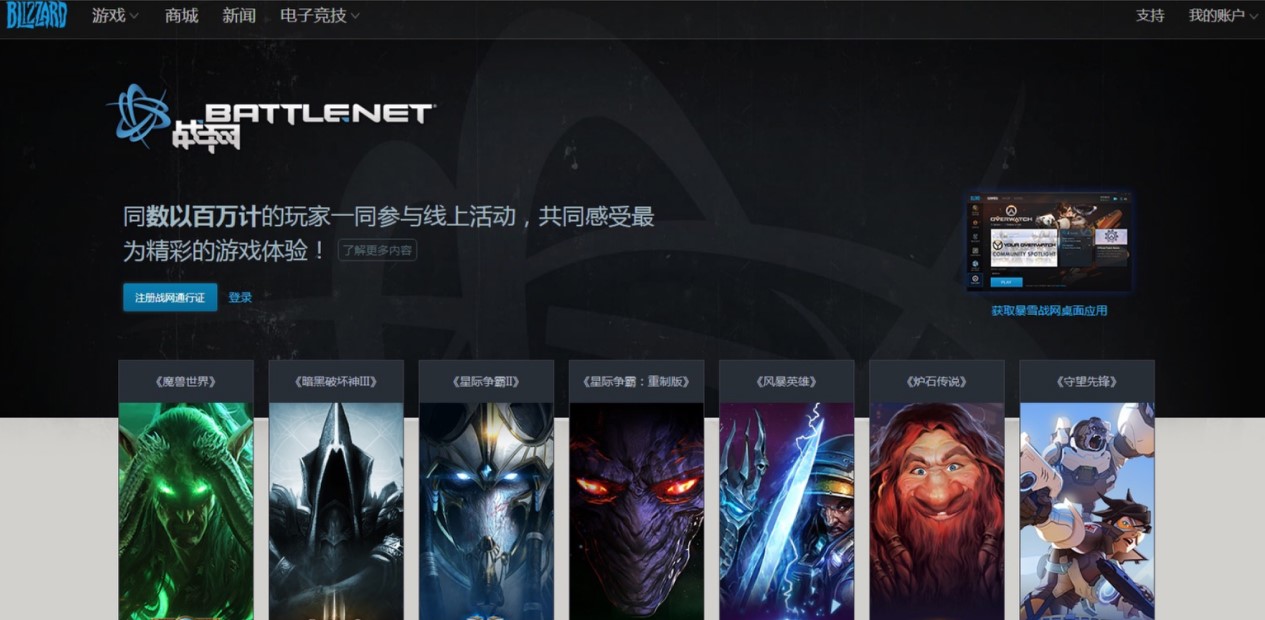The height and width of the screenshot is (620, 1265).
Task: Click the Battle.net swirl logo icon
Action: tap(138, 117)
